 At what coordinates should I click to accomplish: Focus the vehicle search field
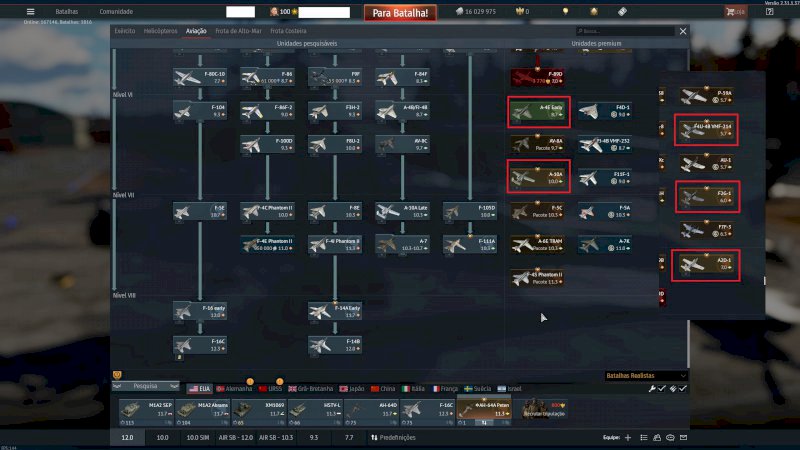pyautogui.click(x=625, y=31)
